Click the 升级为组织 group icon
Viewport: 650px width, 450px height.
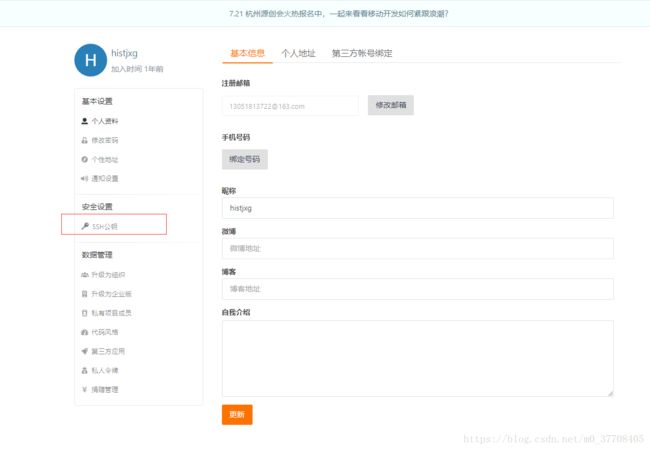84,274
